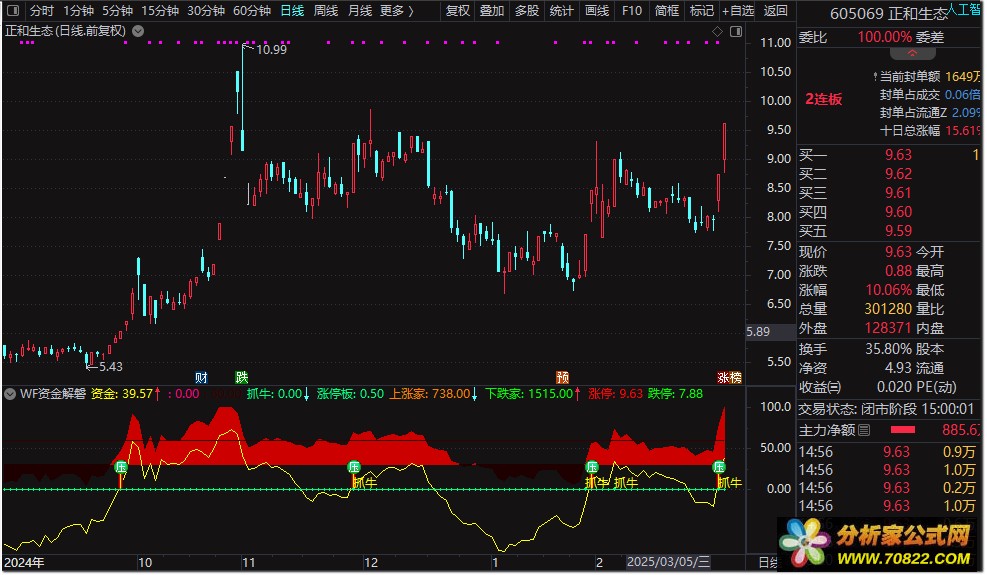987x575 pixels.
Task: Click the red 主力净额 bar indicator
Action: point(902,430)
